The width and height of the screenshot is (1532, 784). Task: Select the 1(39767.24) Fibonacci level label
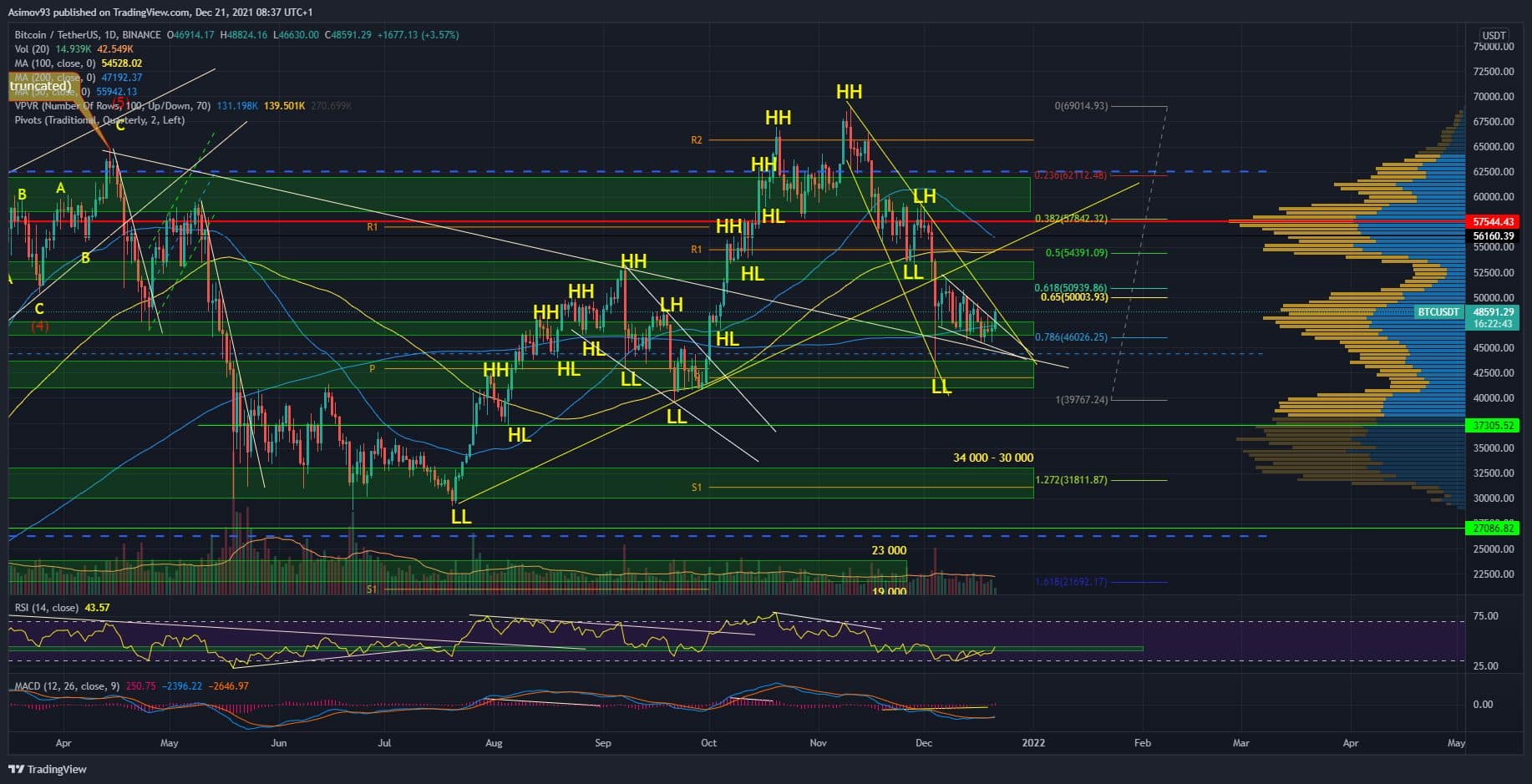[x=1082, y=400]
